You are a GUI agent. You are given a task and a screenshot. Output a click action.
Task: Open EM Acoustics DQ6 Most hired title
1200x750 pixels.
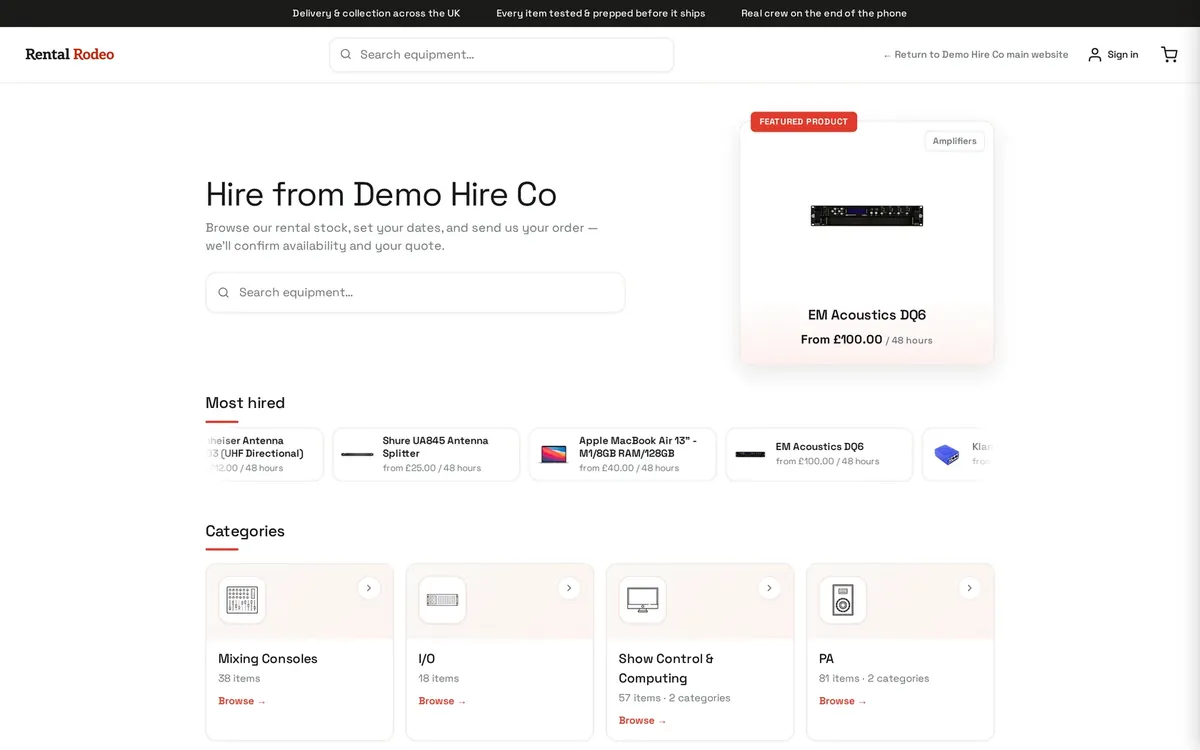click(x=819, y=447)
